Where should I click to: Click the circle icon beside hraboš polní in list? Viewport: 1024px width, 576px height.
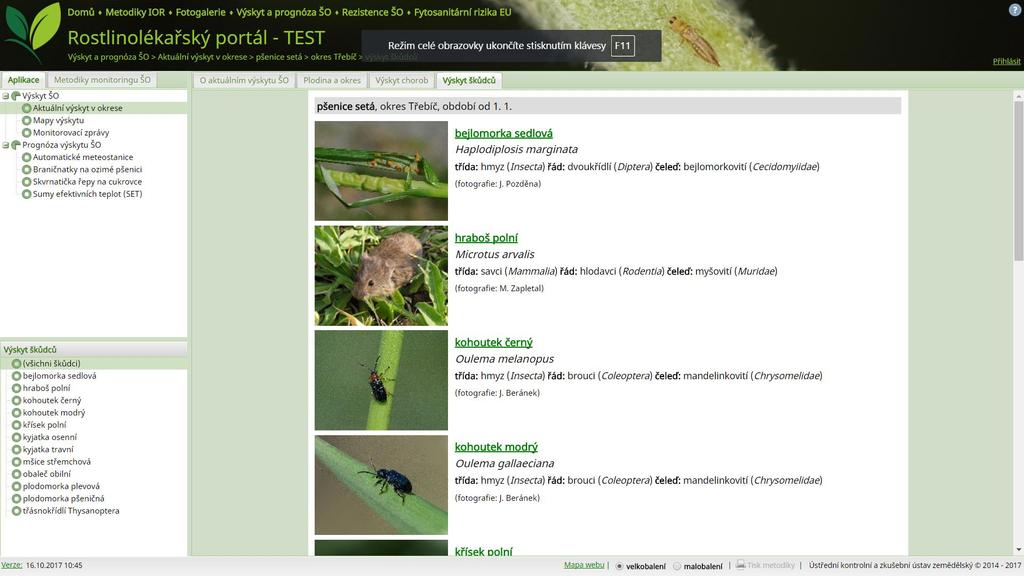(x=16, y=388)
